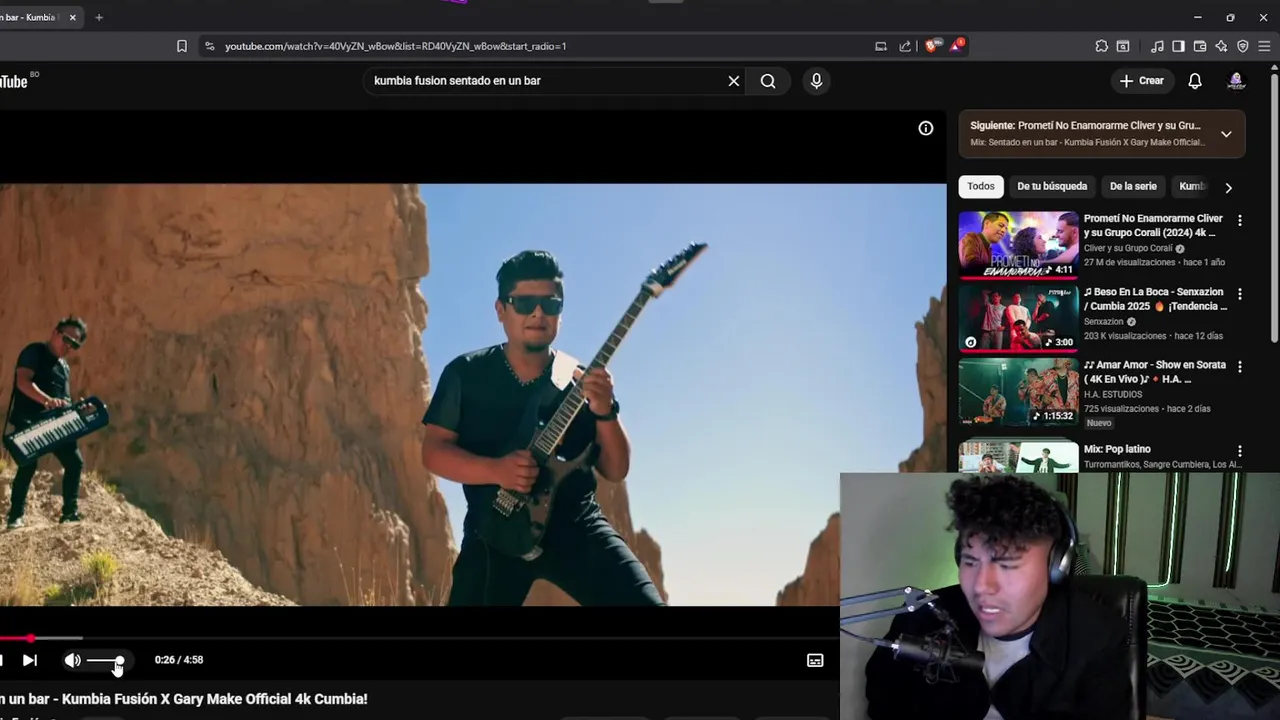
Task: Click the Brave Shields lion icon
Action: 933,46
